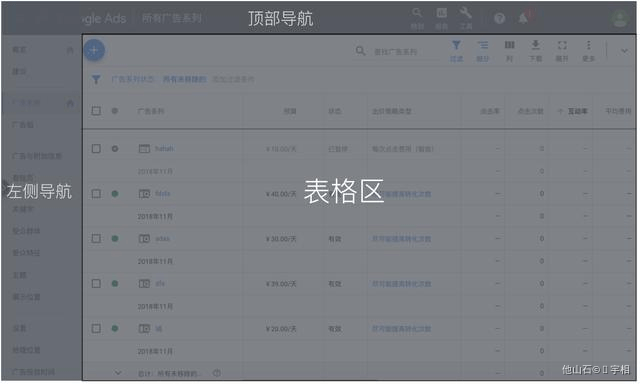Image resolution: width=640 pixels, height=384 pixels.
Task: Click the home icon beside 广告系列 in sidebar
Action: point(70,103)
